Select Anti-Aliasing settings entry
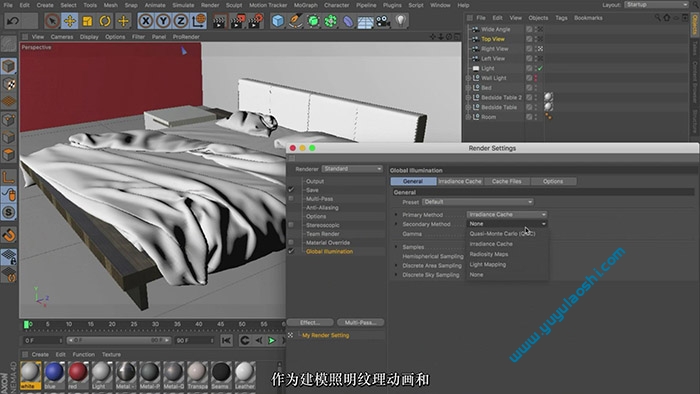This screenshot has height=394, width=700. 322,207
